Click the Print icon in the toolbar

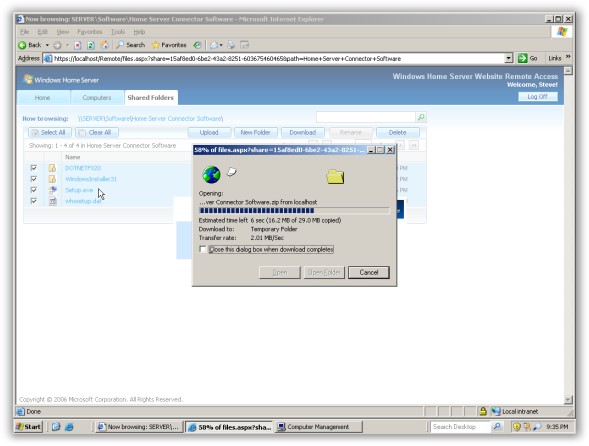click(231, 45)
